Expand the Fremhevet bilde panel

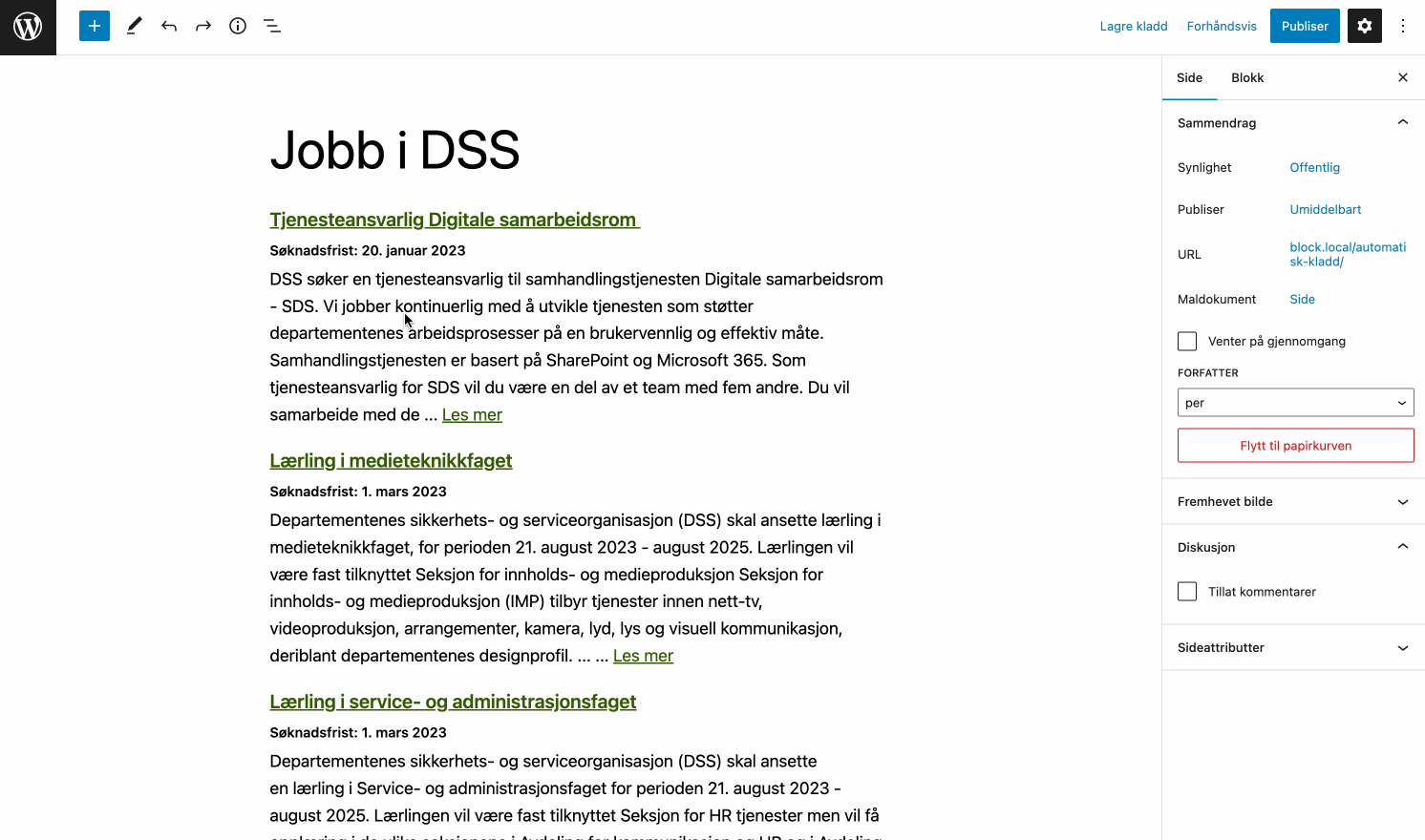1293,501
